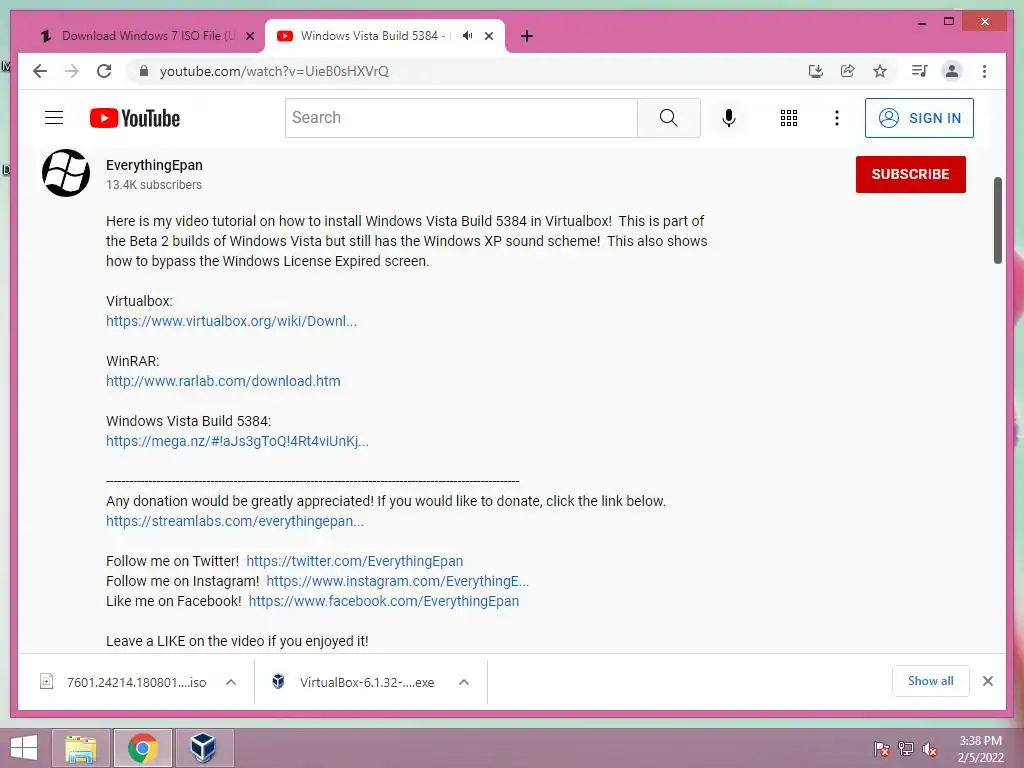This screenshot has height=768, width=1024.
Task: Click the page vertical scrollbar thumb
Action: coord(997,220)
